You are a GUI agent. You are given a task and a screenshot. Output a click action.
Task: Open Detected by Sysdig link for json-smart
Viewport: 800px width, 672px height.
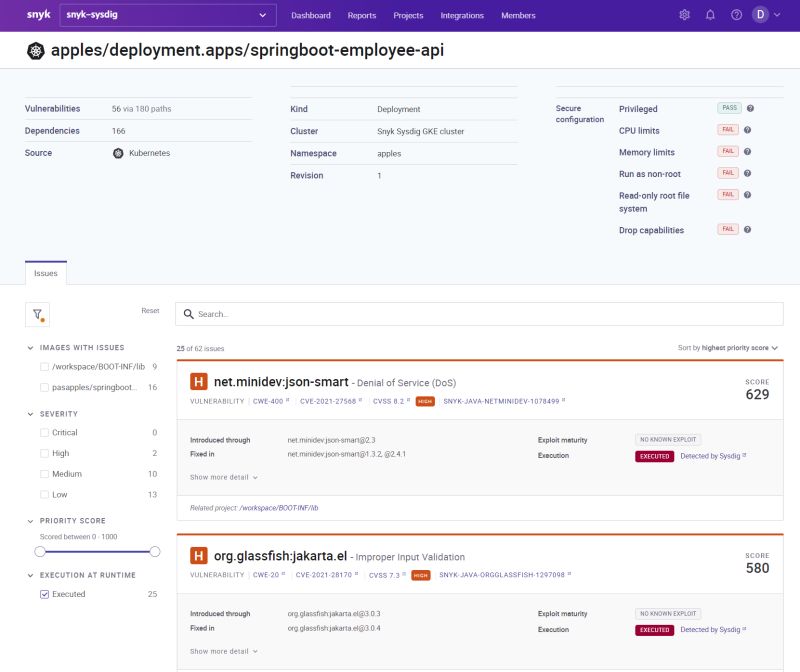pos(713,456)
